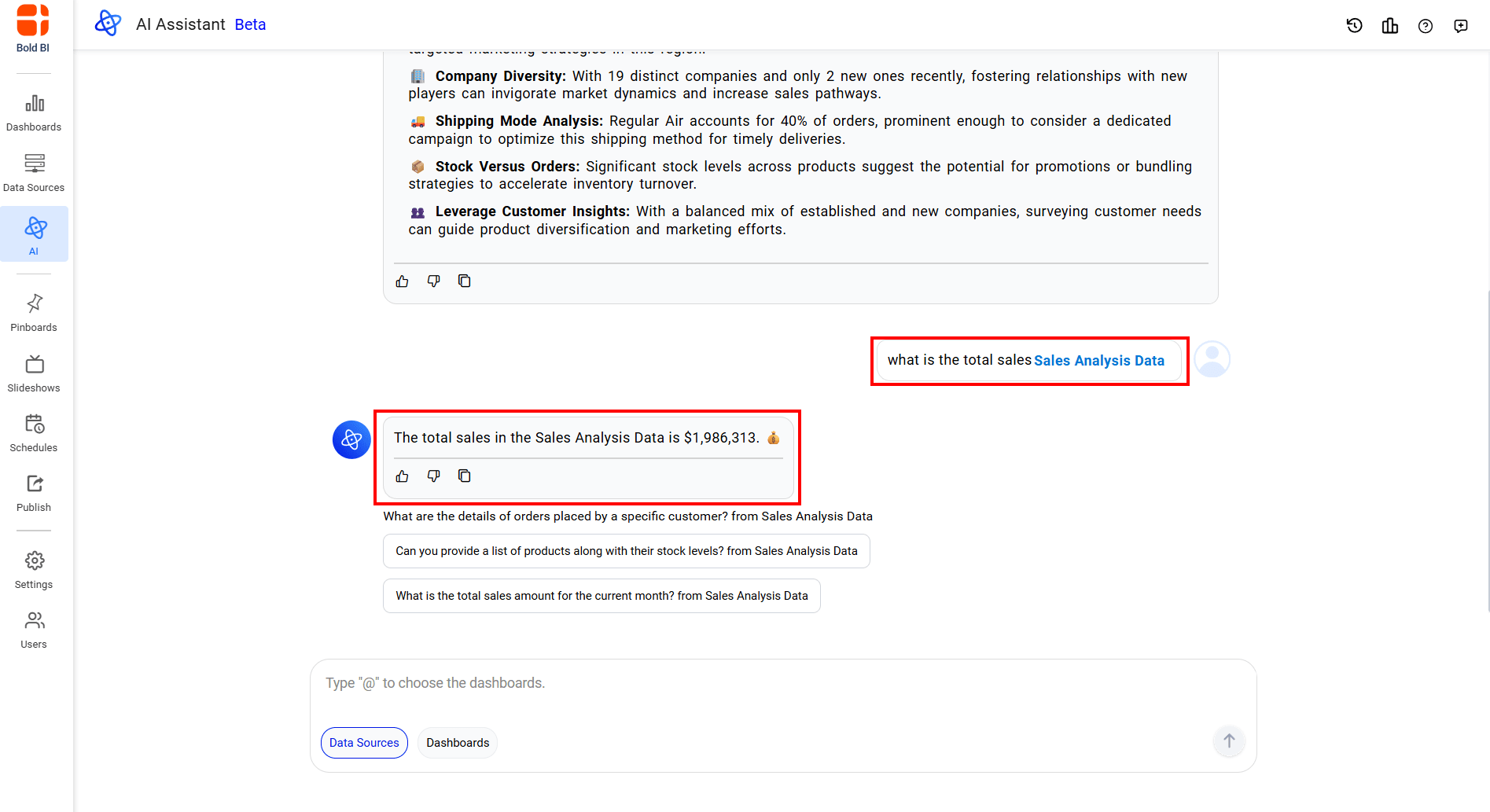Copy the insights response above

pyautogui.click(x=465, y=281)
